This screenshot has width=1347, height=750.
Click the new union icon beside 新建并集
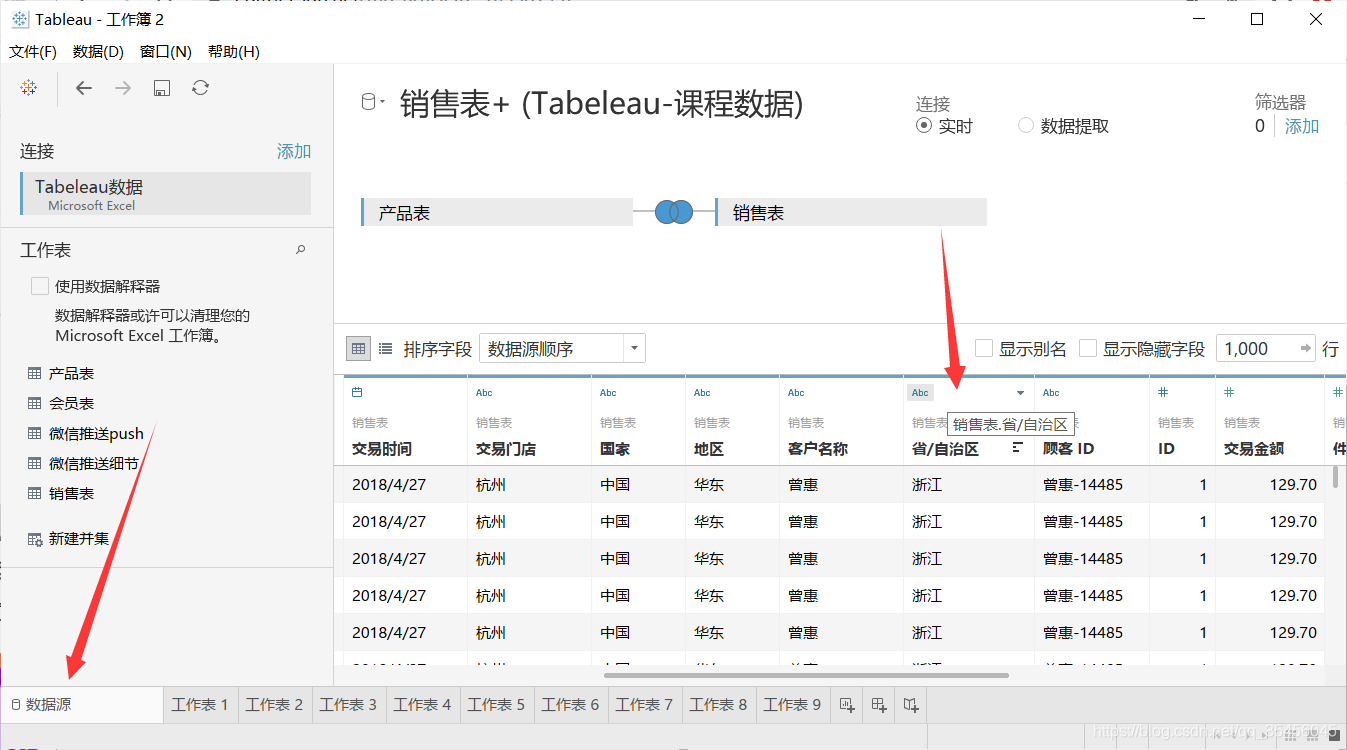click(x=35, y=539)
